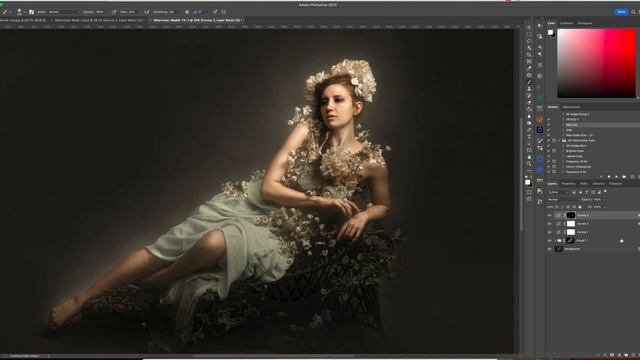Switch to the Color panel tab
The width and height of the screenshot is (640, 360).
[x=551, y=23]
